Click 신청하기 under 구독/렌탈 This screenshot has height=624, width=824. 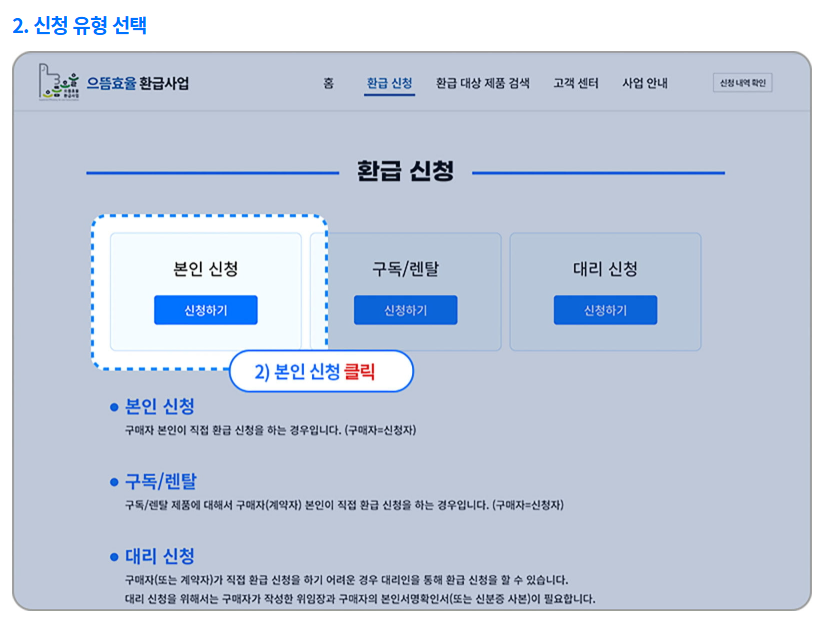pos(405,310)
